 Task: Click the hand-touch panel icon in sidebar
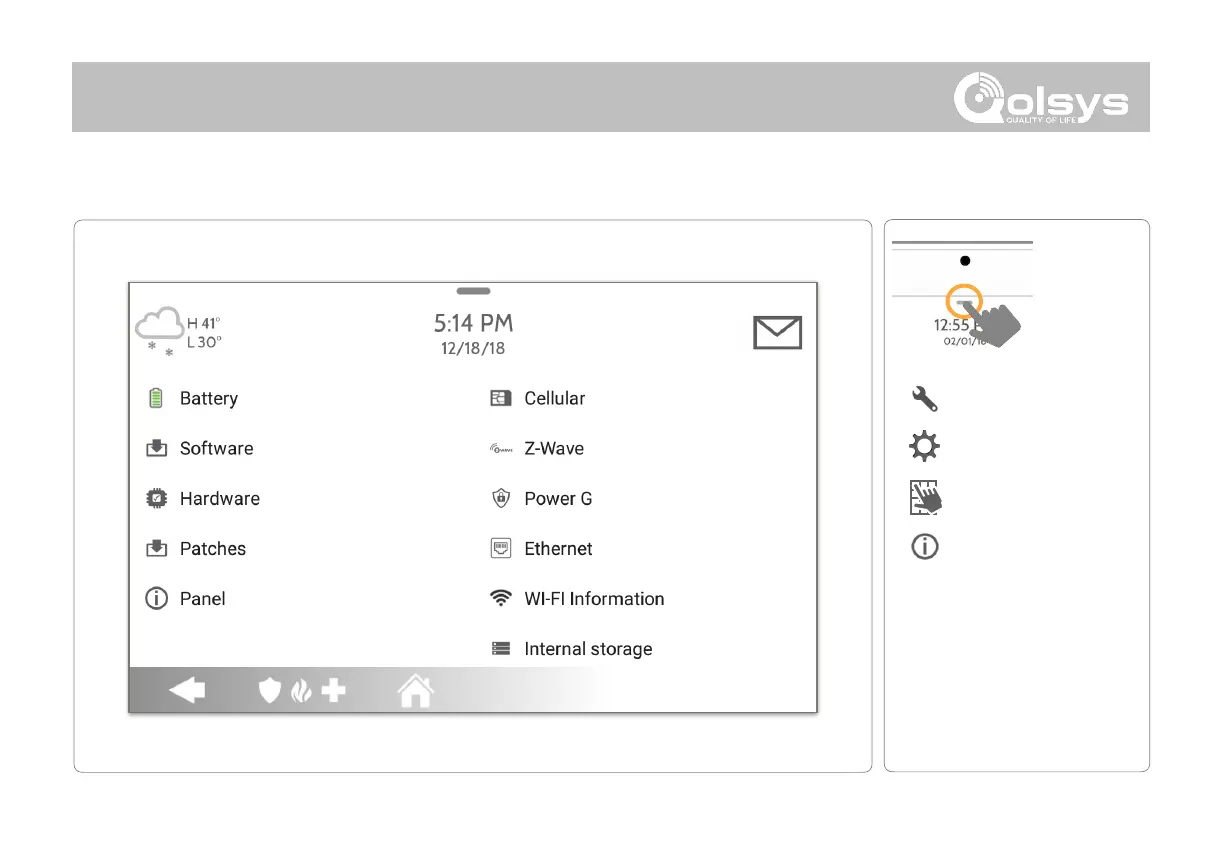925,497
